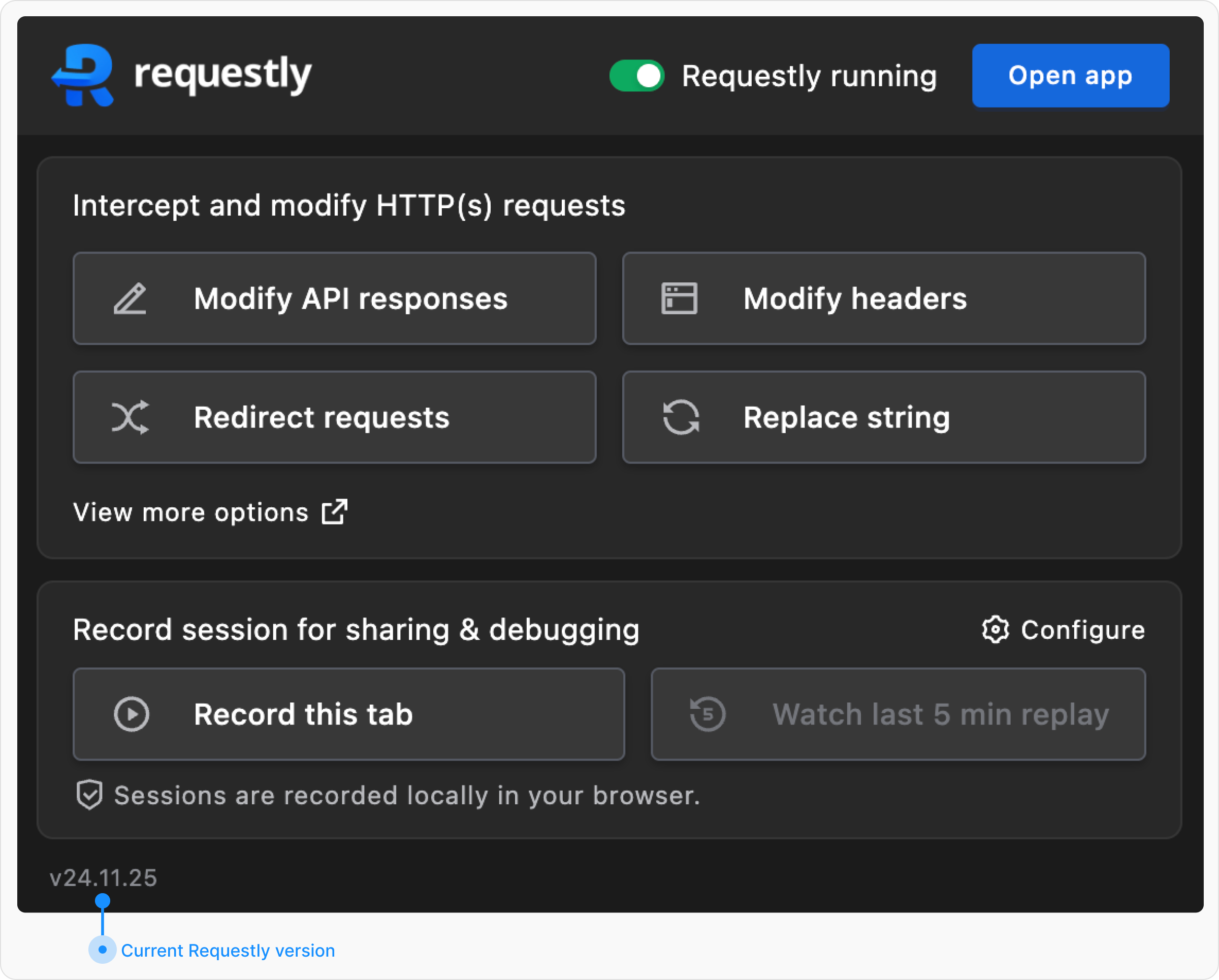Click the Configure gear icon
Image resolution: width=1219 pixels, height=980 pixels.
coord(995,630)
